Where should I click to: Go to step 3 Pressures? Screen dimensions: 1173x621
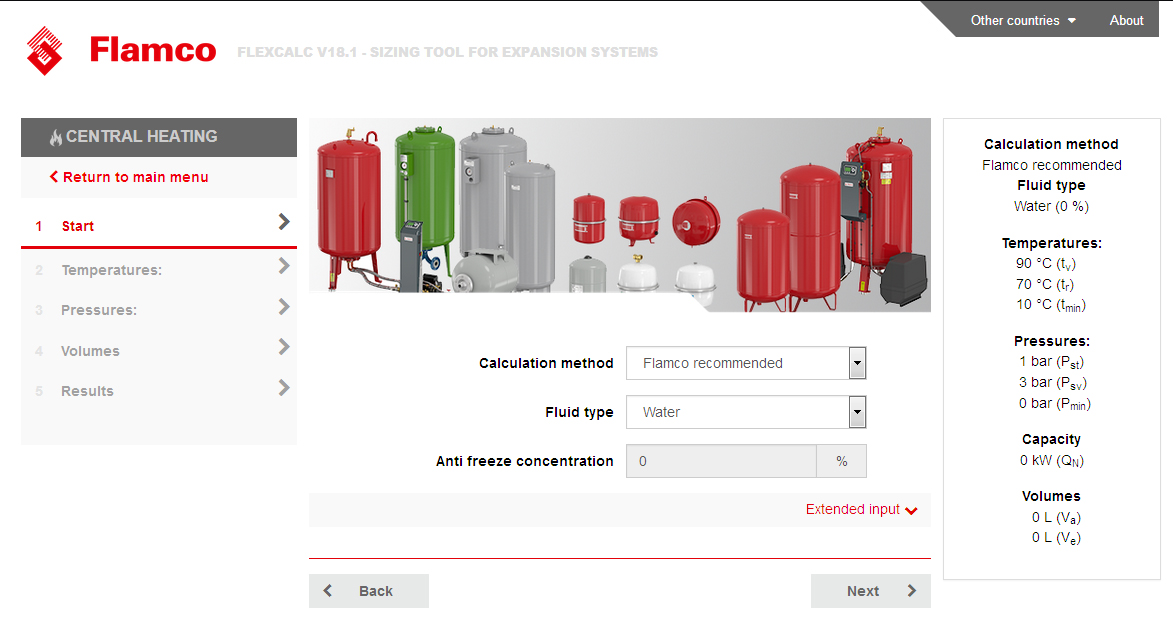point(159,310)
